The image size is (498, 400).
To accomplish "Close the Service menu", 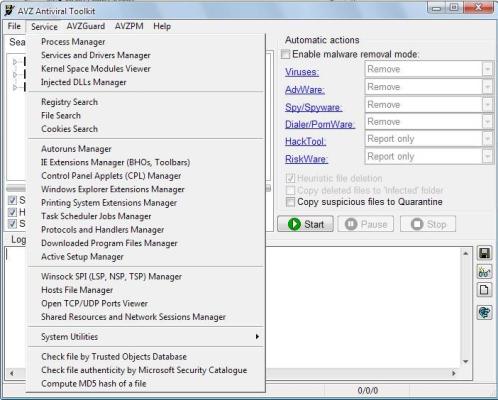I will coord(44,26).
